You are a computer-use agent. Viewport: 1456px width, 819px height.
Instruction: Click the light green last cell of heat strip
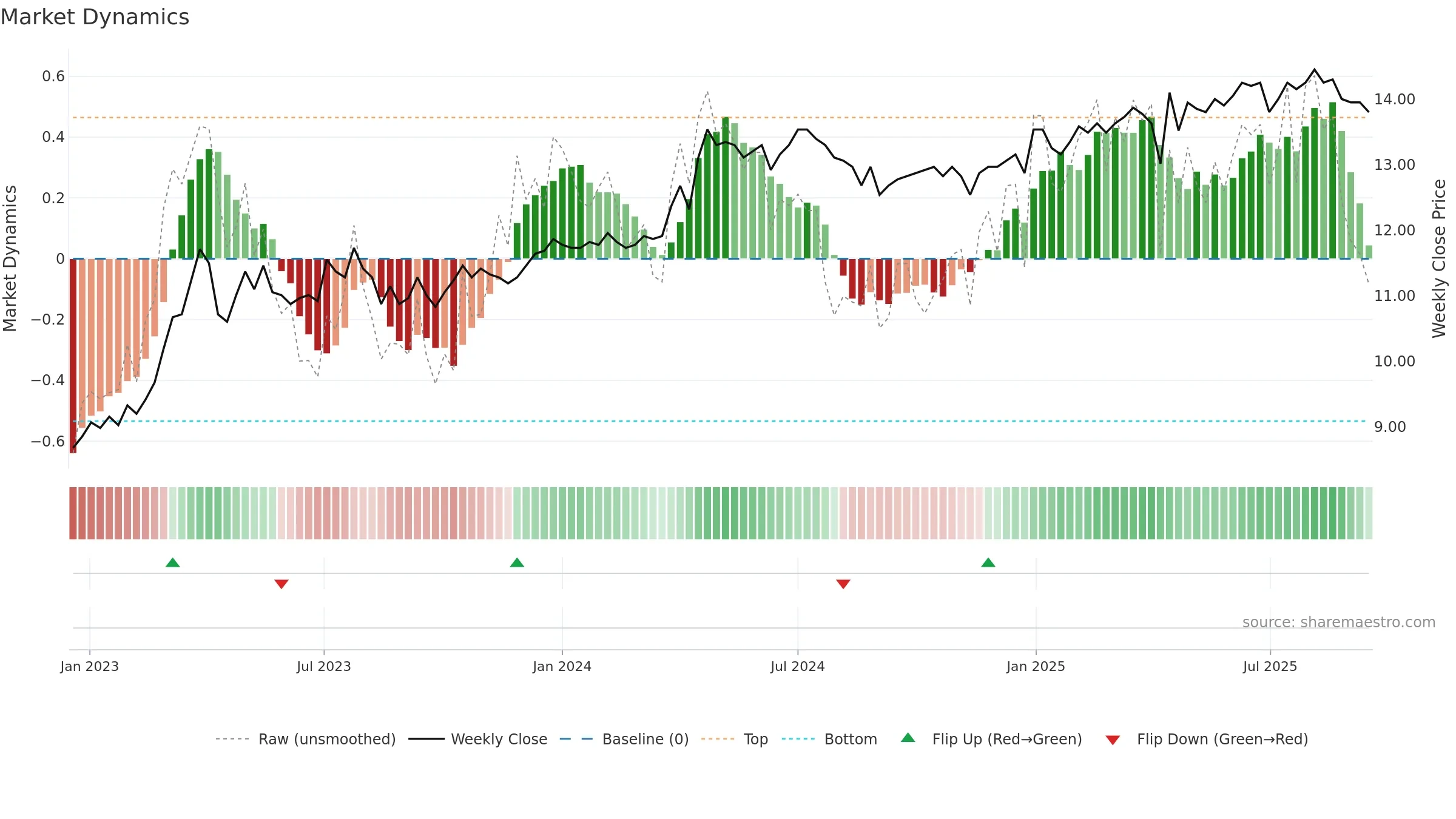(x=1369, y=513)
